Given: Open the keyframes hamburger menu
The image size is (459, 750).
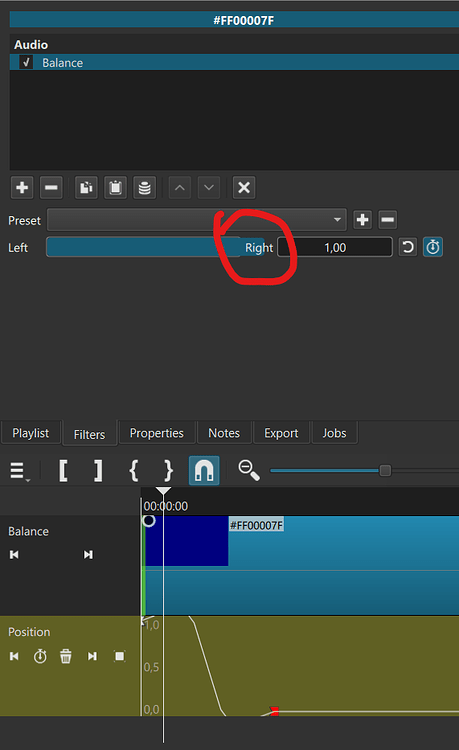Looking at the screenshot, I should click(19, 471).
